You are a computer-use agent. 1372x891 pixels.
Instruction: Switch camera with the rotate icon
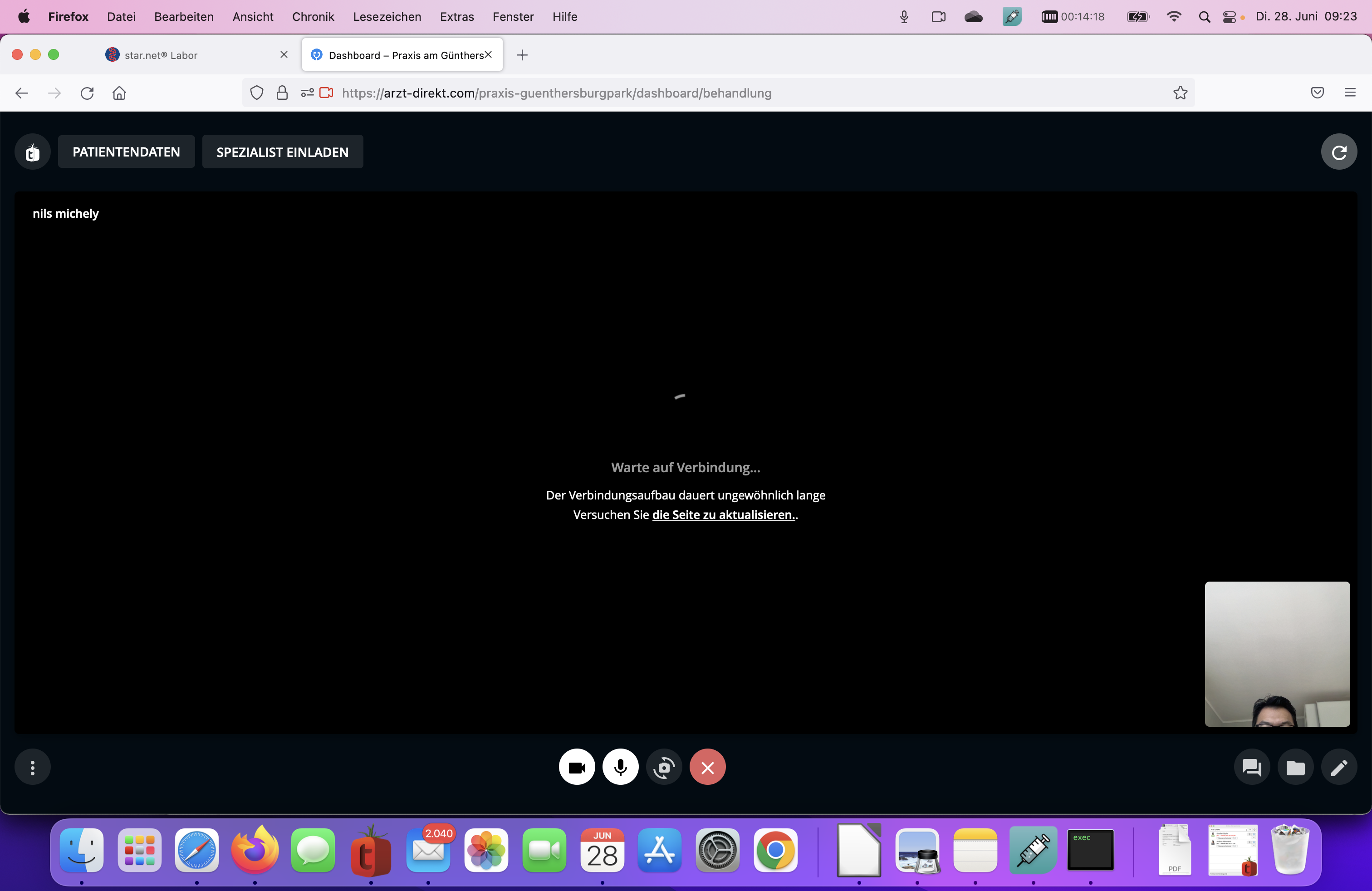coord(664,767)
